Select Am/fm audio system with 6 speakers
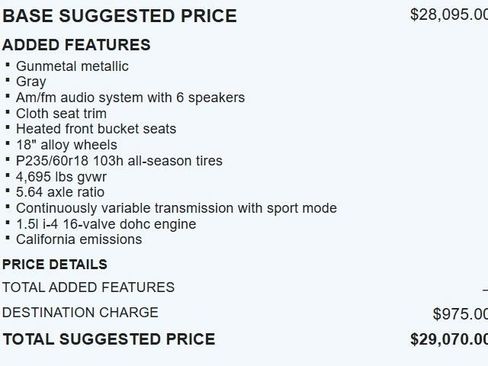488x366 pixels. tap(130, 97)
